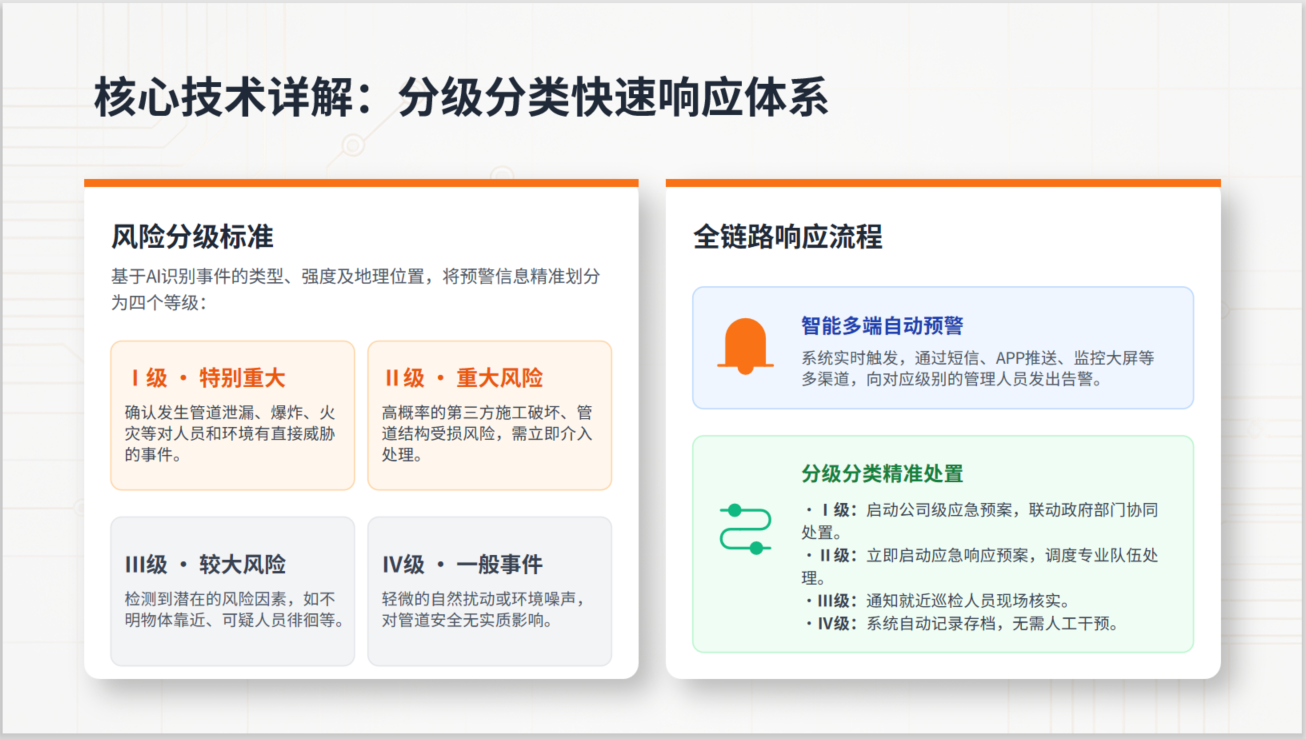Click description text 轻微的自然扰动或环境噪声
This screenshot has width=1306, height=739.
(483, 609)
